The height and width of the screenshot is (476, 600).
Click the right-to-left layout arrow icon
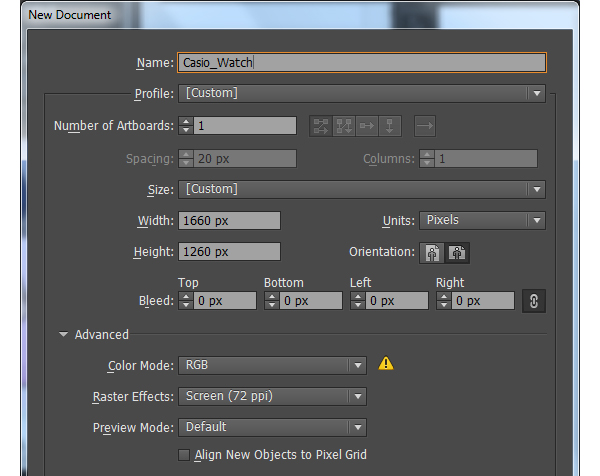pyautogui.click(x=425, y=126)
